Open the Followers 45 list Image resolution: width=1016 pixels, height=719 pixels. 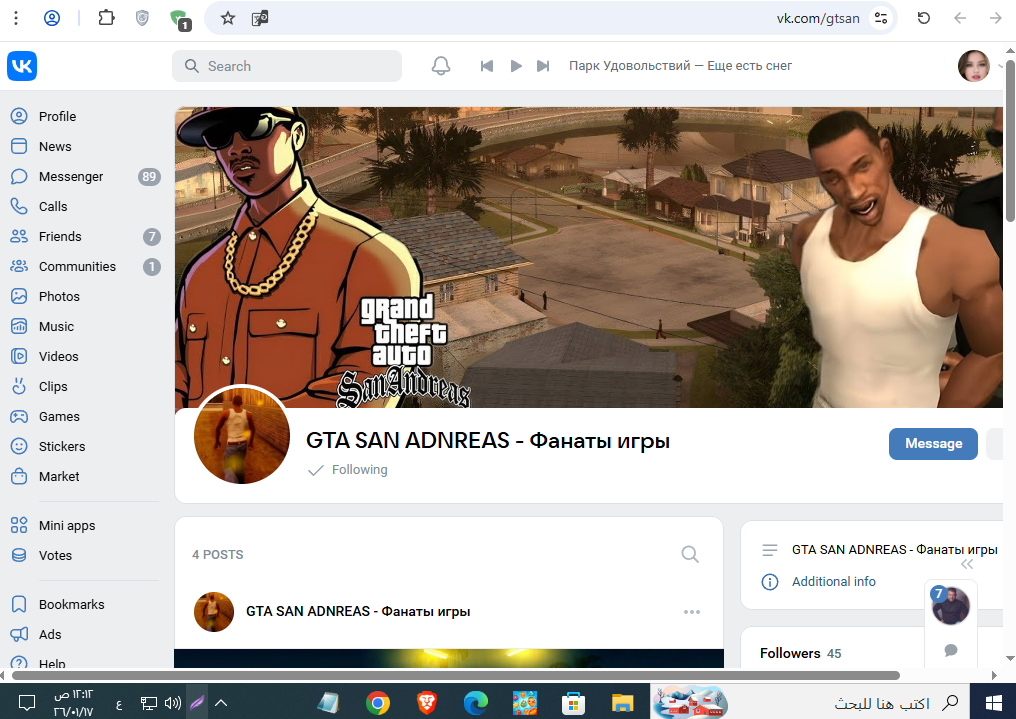coord(800,654)
